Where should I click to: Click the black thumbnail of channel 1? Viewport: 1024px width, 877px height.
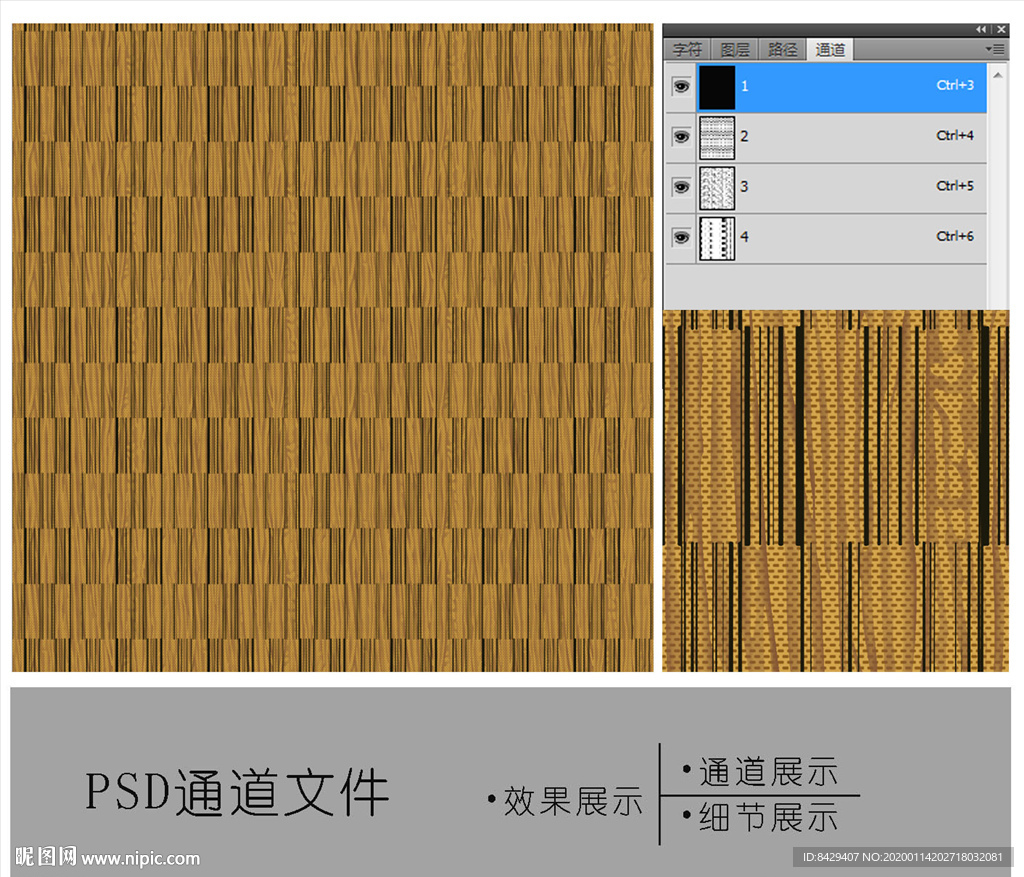[x=717, y=87]
